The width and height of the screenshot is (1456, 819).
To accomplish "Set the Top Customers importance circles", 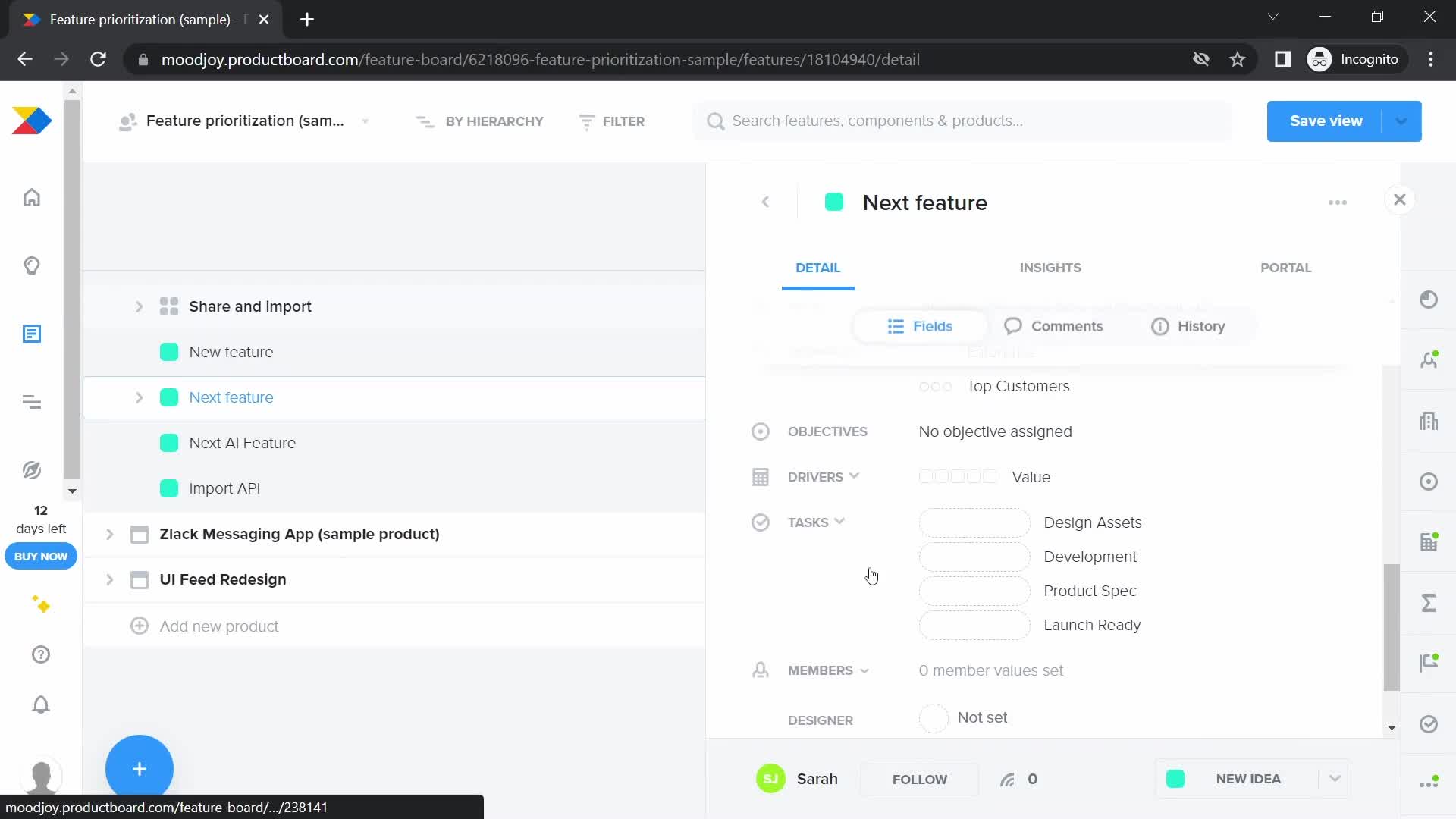I will 935,387.
